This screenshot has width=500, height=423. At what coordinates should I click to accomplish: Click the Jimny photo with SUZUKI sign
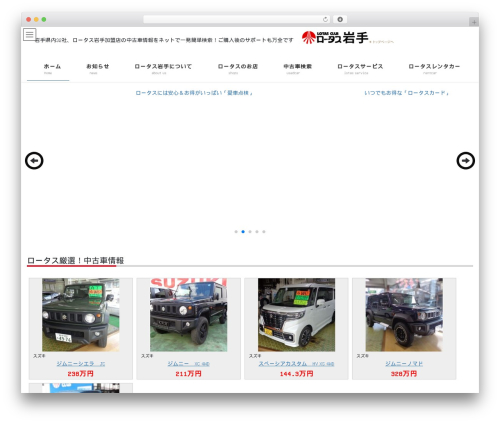(189, 315)
